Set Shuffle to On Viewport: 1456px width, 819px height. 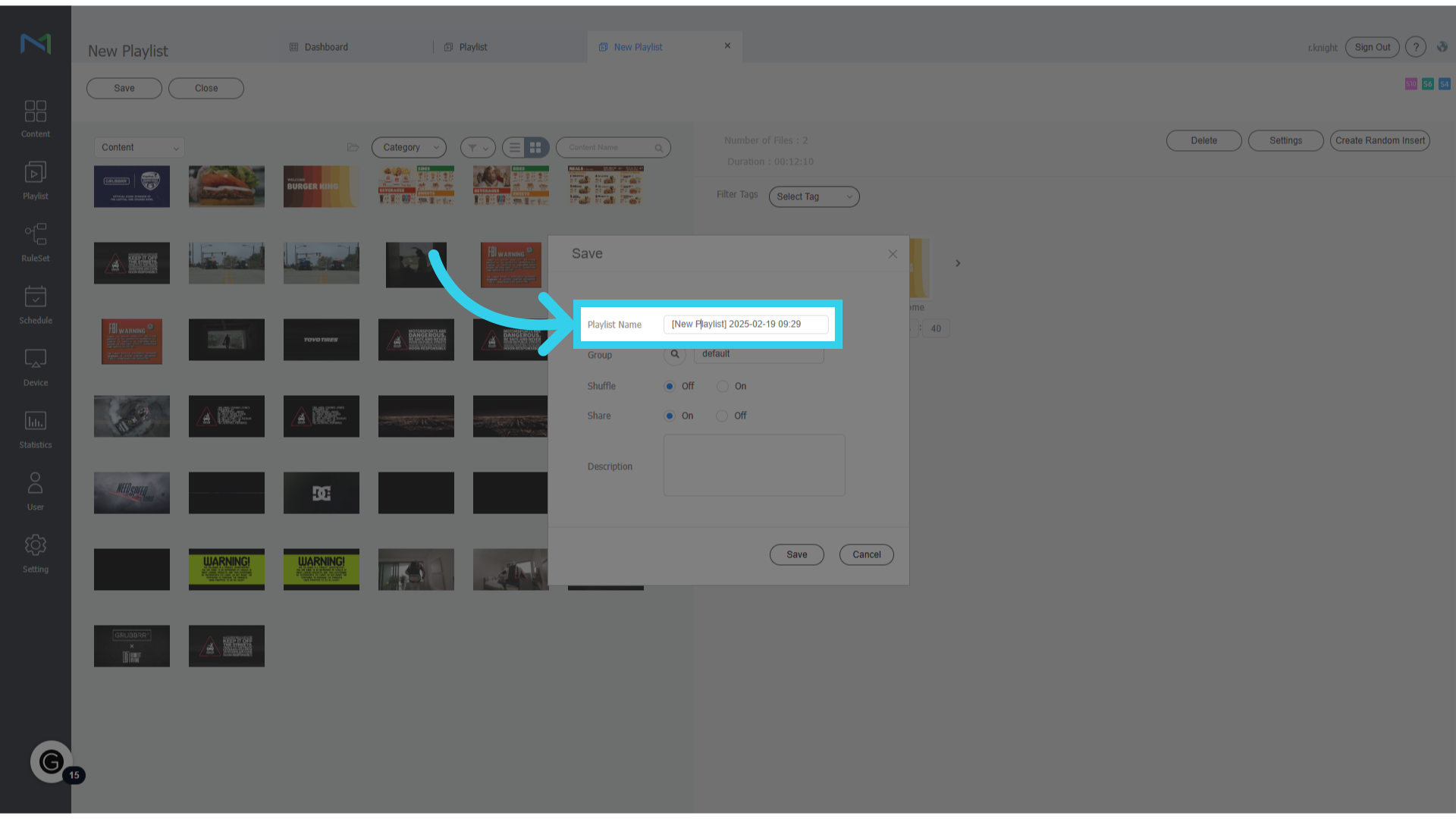pyautogui.click(x=723, y=387)
